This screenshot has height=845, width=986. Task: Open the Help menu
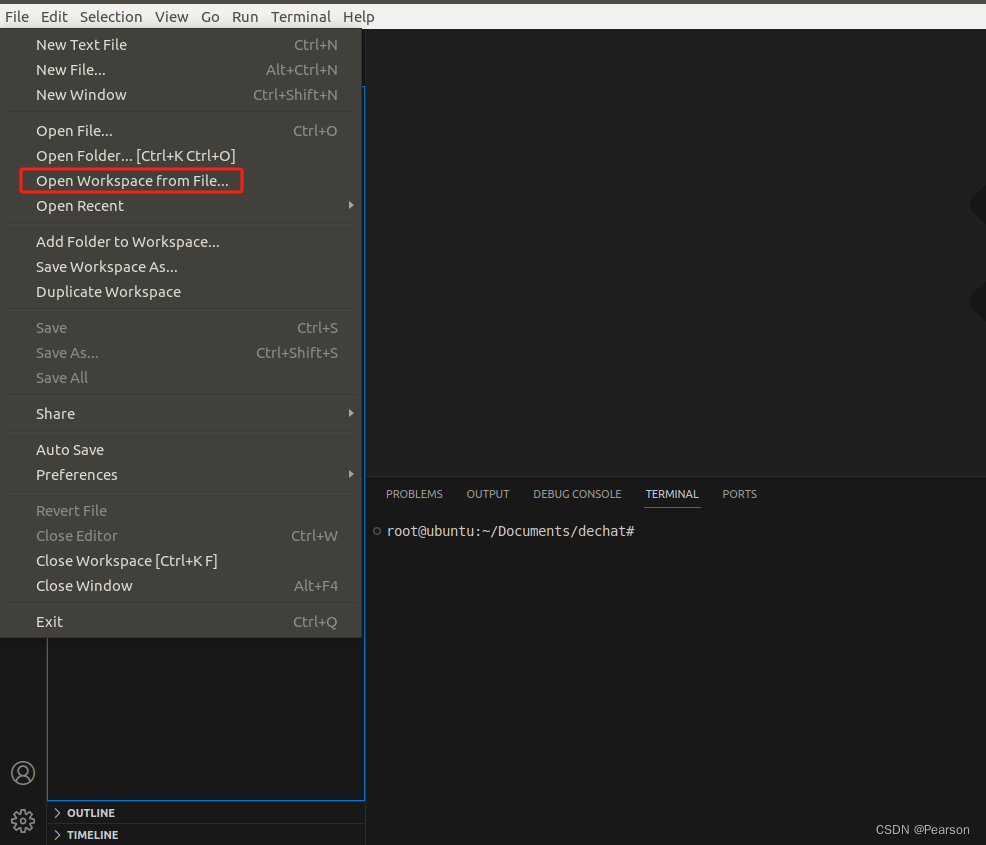pos(358,16)
